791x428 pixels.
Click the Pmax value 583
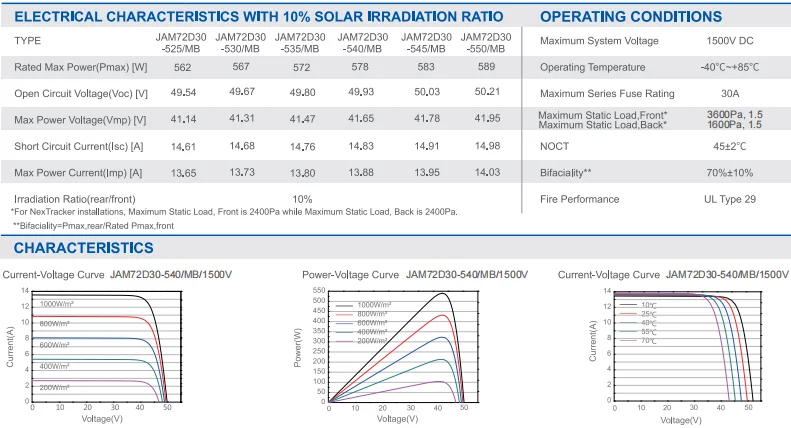click(x=426, y=67)
